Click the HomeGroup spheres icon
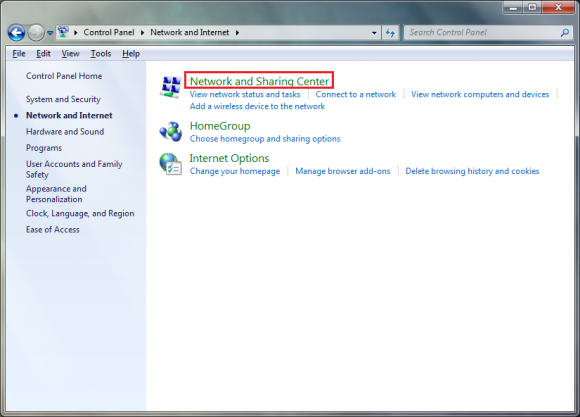This screenshot has width=580, height=417. click(x=171, y=131)
